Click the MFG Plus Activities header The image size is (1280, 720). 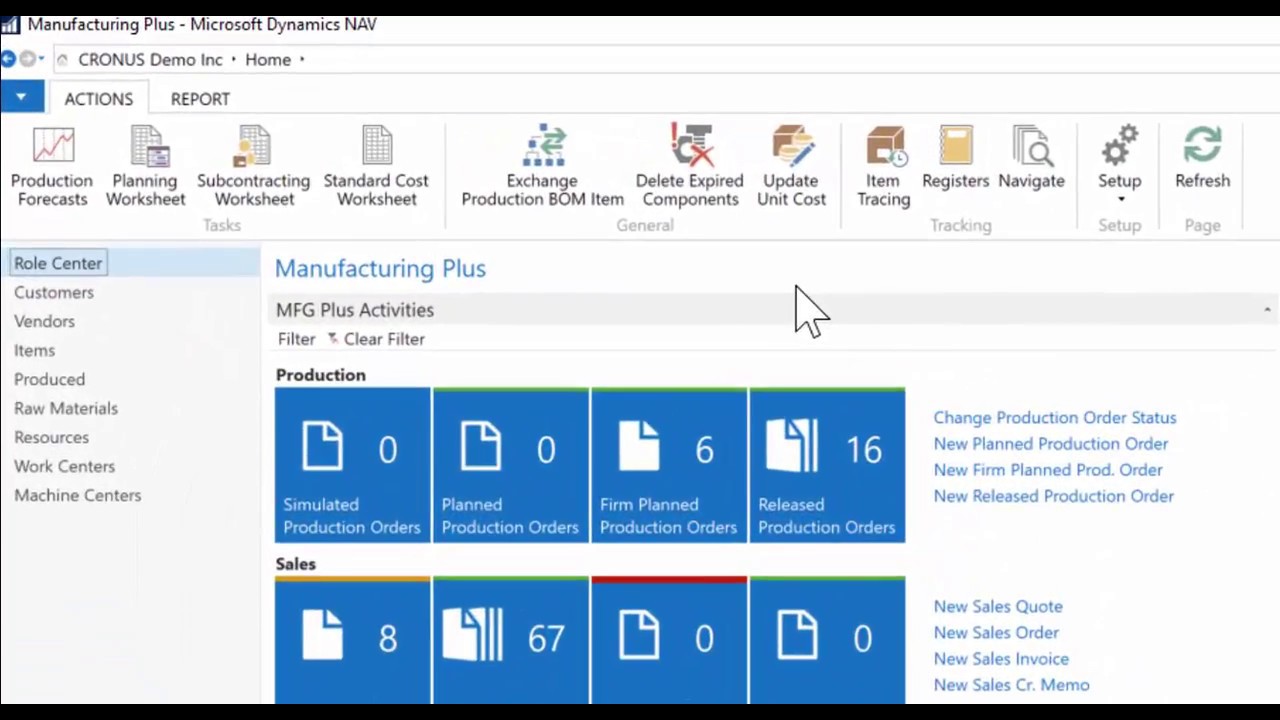[x=355, y=310]
